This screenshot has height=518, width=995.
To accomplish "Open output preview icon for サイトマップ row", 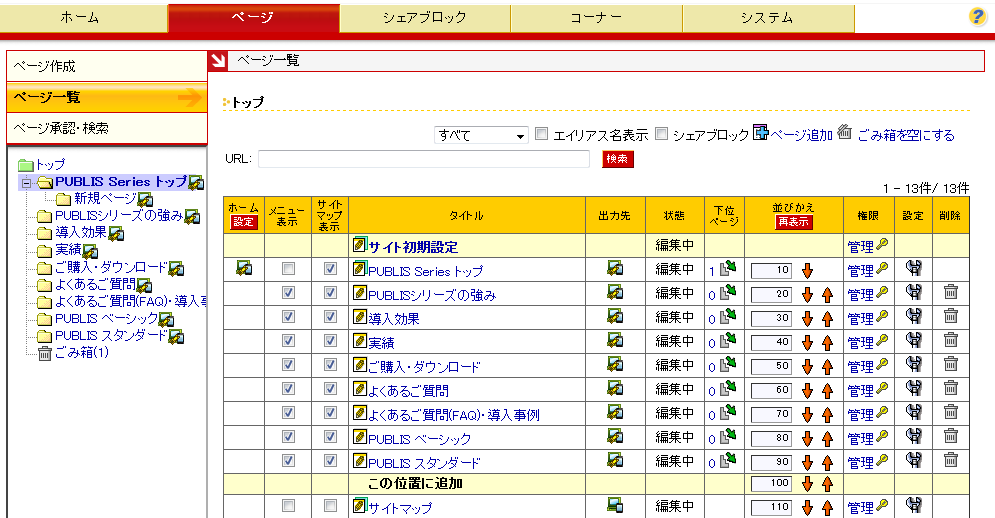I will pos(615,506).
